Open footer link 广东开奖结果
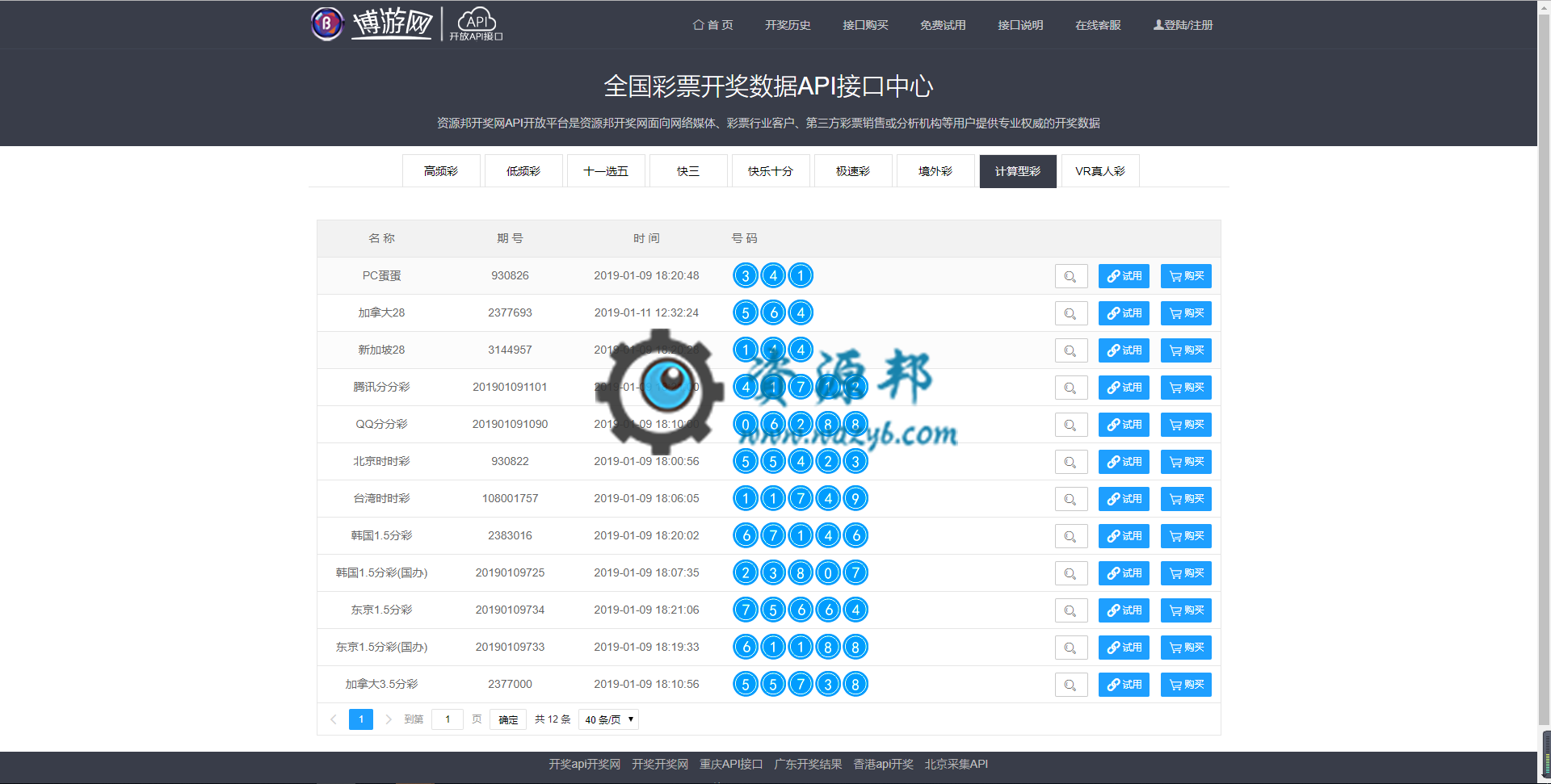This screenshot has width=1551, height=784. click(808, 765)
